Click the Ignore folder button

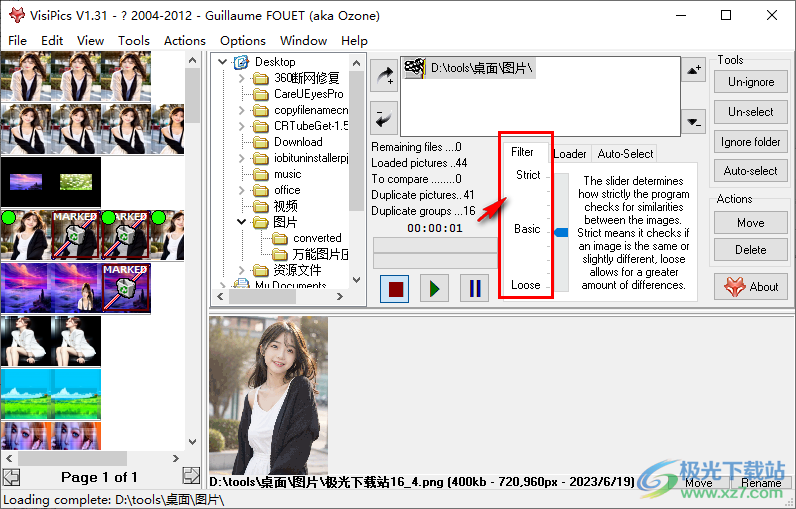[x=751, y=142]
